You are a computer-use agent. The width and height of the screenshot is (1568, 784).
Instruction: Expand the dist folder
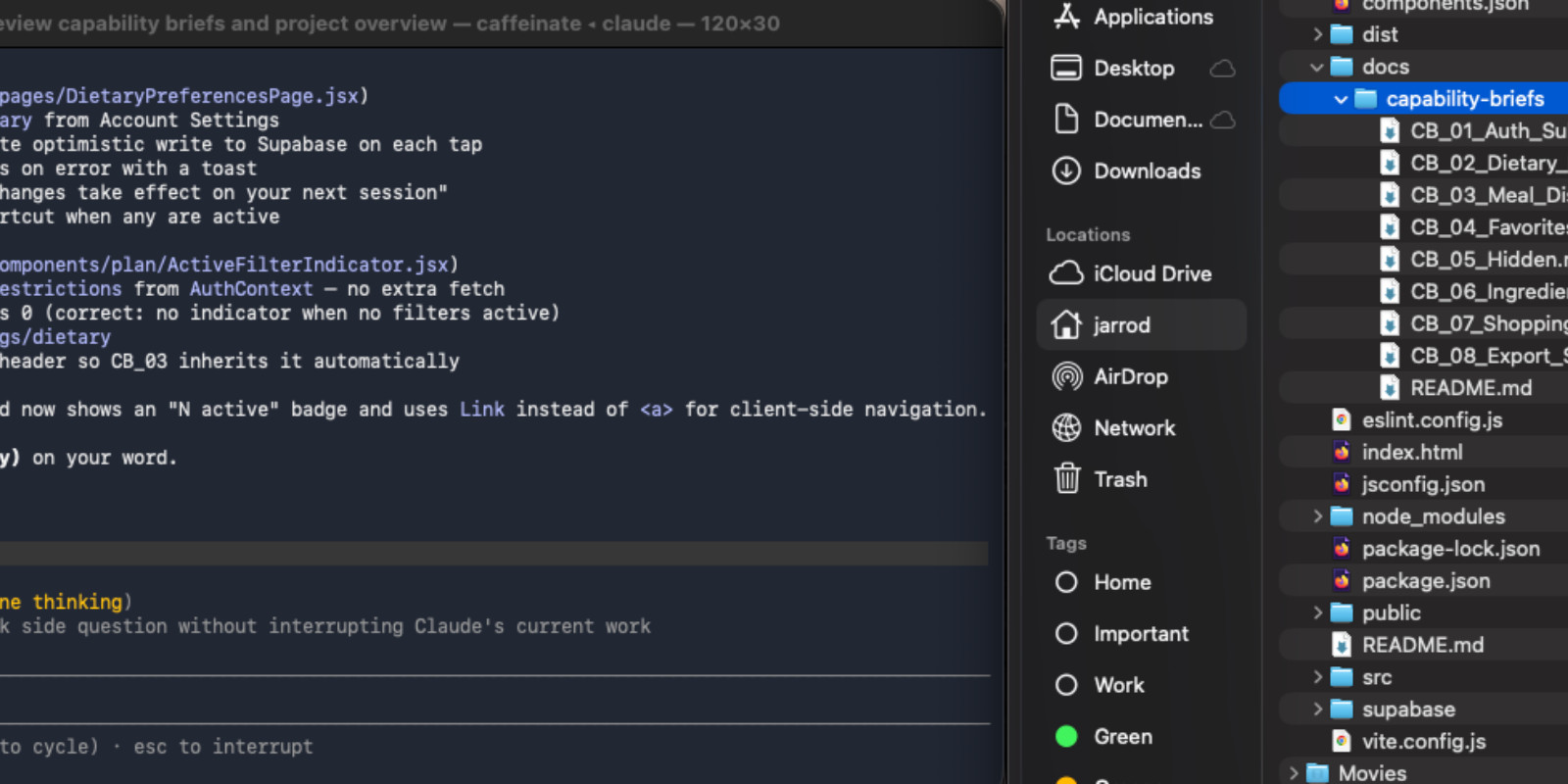pyautogui.click(x=1317, y=34)
